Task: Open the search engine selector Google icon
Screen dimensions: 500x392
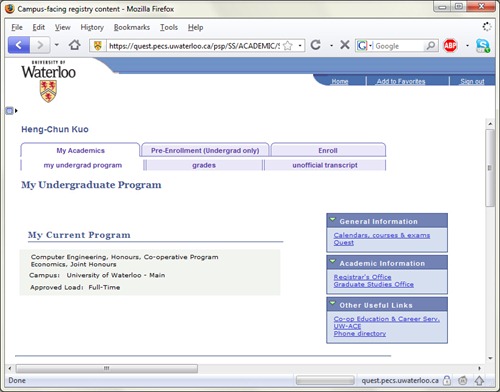Action: pos(362,46)
